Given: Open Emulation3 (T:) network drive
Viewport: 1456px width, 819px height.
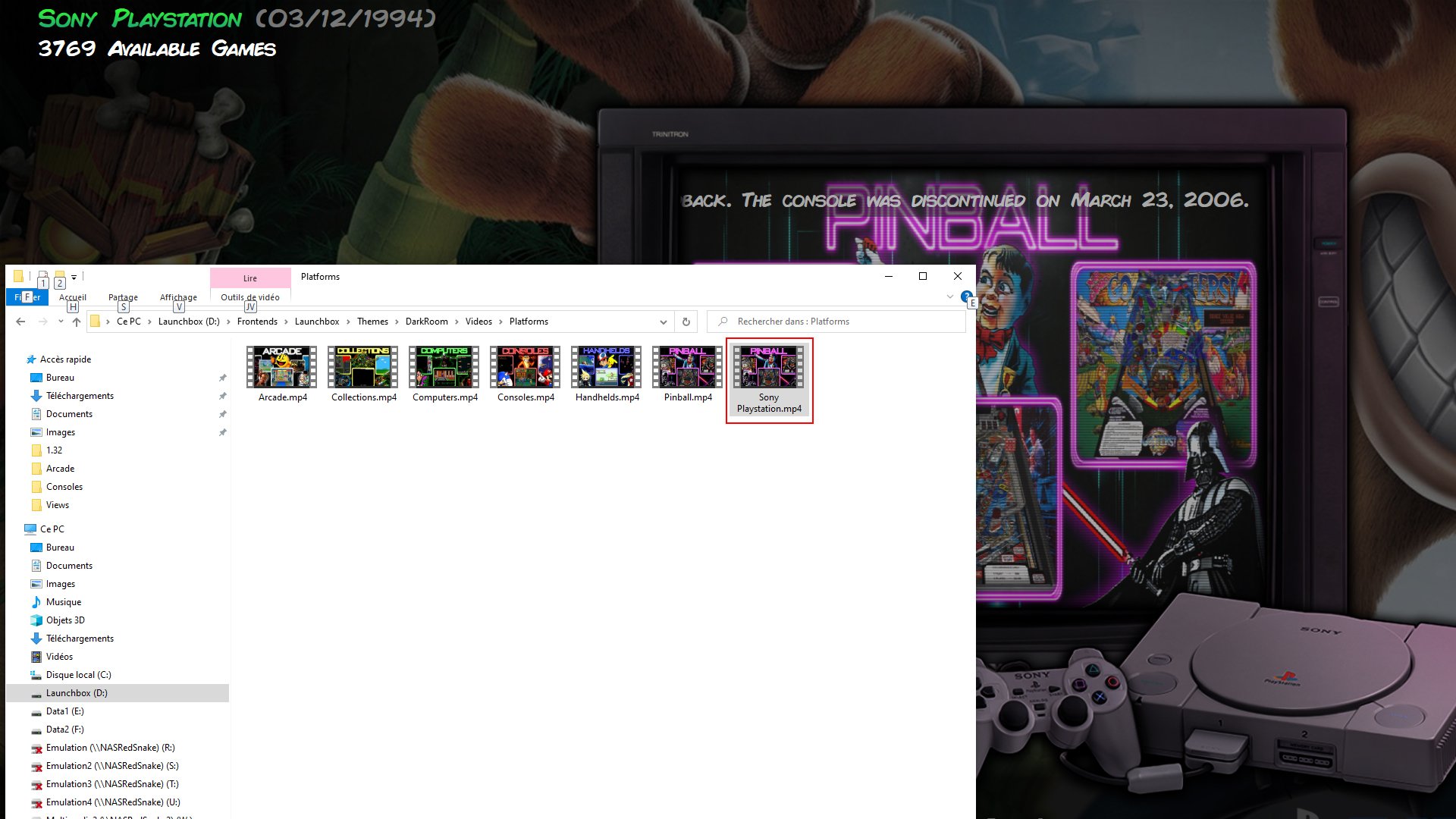Looking at the screenshot, I should click(112, 784).
